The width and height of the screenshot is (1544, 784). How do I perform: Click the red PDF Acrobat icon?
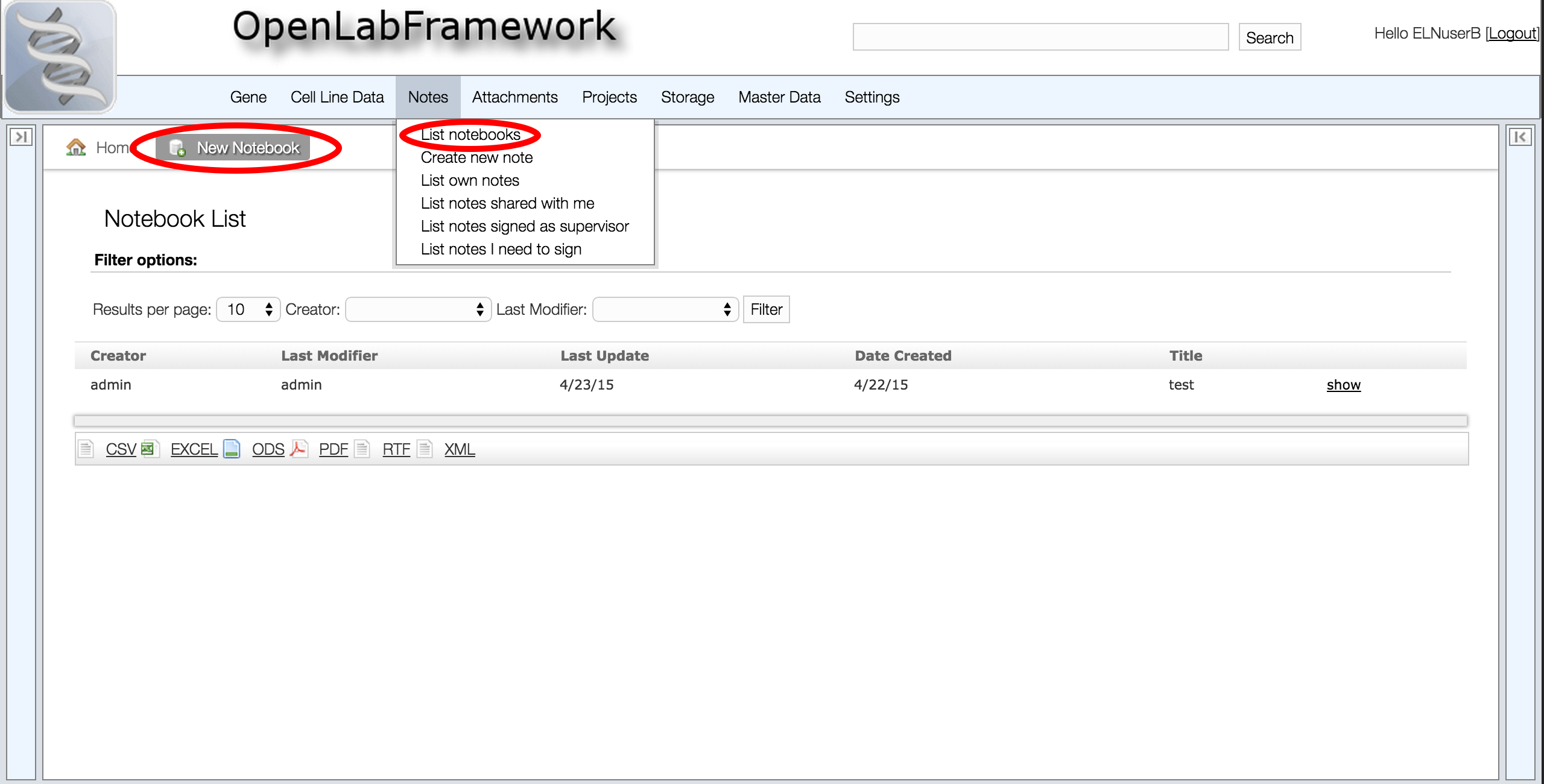pyautogui.click(x=299, y=449)
